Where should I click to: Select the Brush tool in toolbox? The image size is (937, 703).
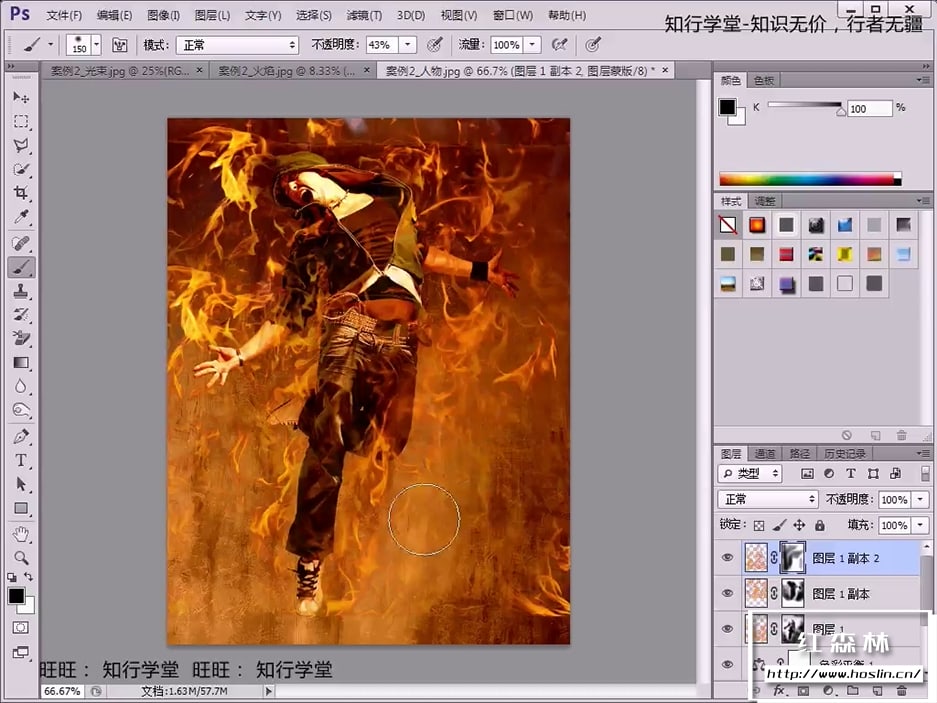[x=21, y=267]
